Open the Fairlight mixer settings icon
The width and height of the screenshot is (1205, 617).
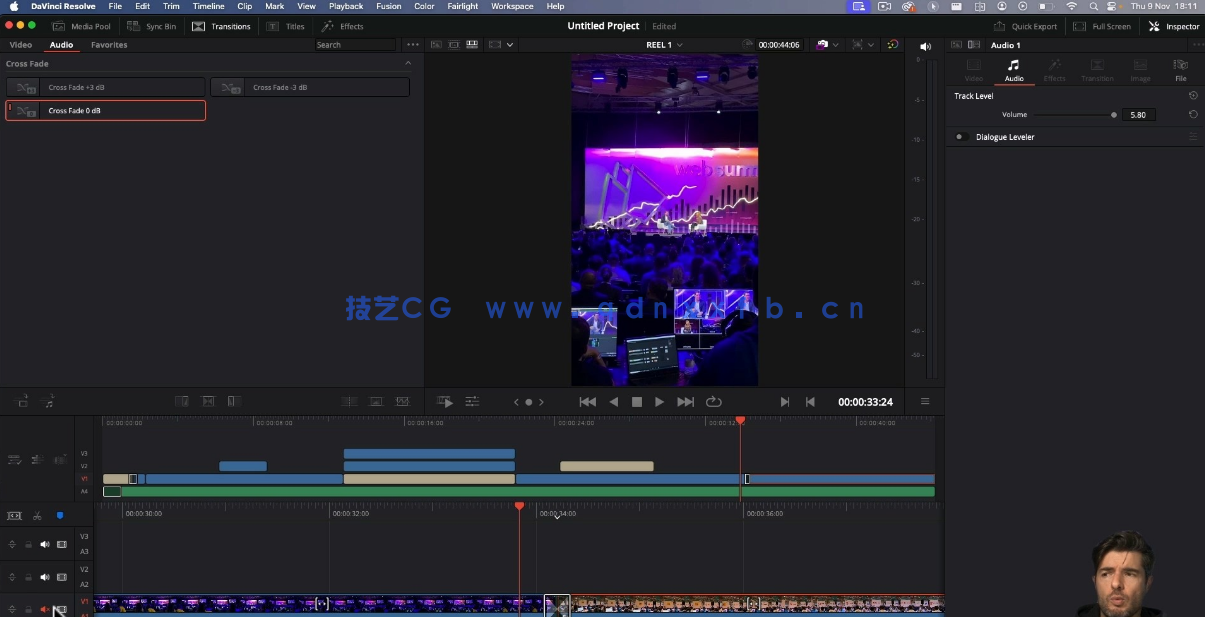point(471,401)
